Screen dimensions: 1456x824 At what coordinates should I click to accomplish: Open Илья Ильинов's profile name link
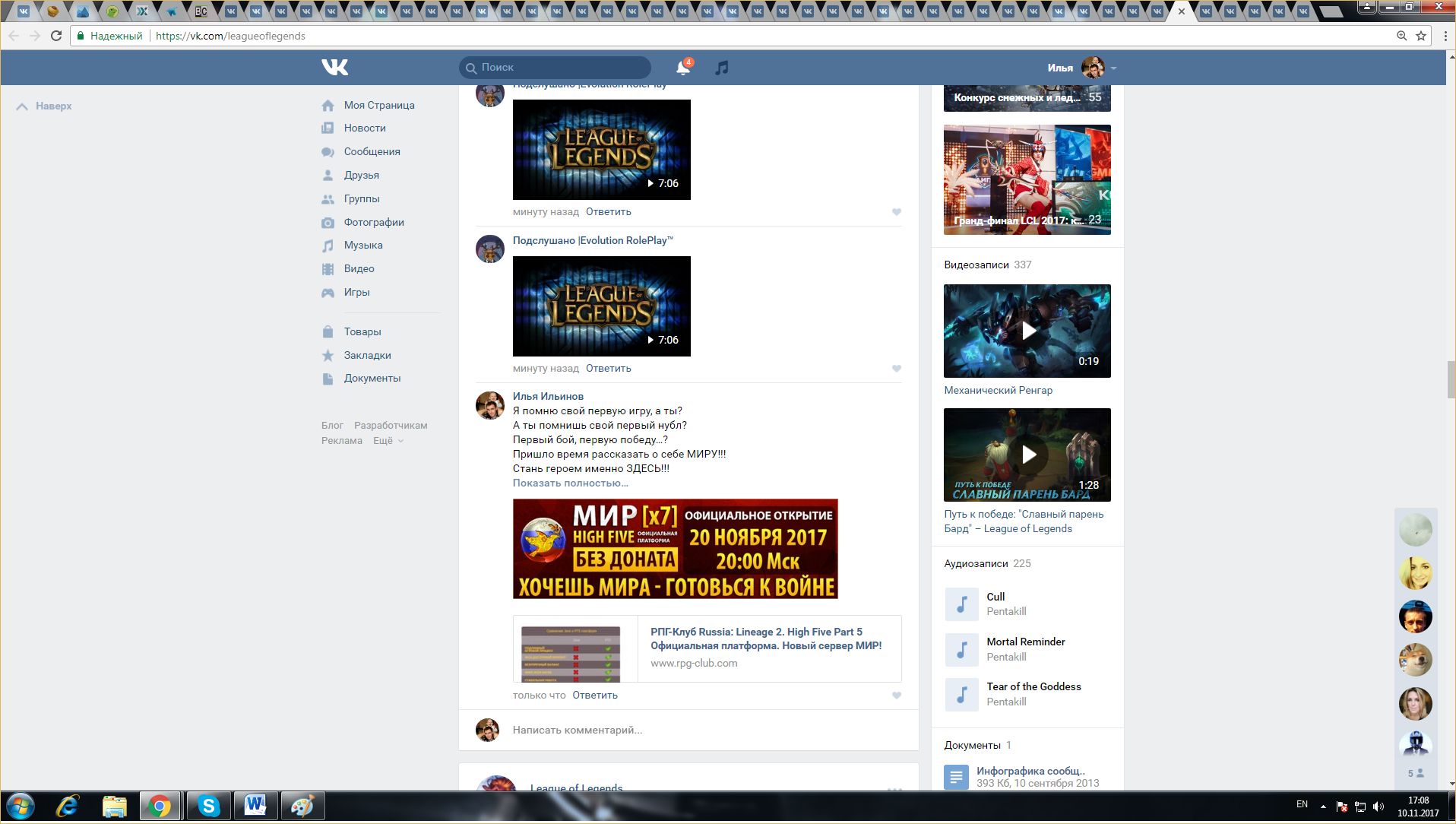pyautogui.click(x=548, y=396)
